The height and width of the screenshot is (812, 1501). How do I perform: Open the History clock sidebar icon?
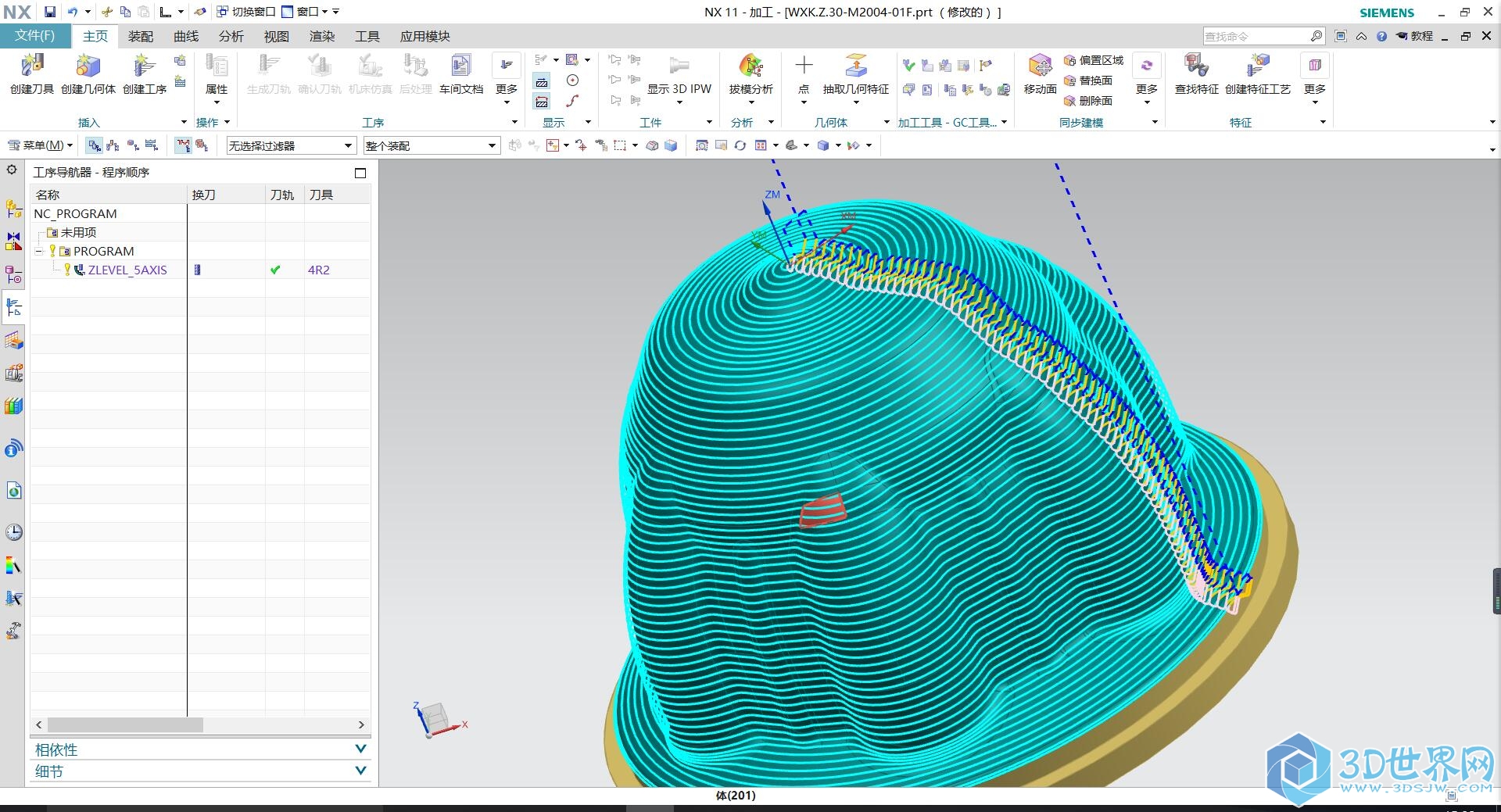click(x=13, y=532)
